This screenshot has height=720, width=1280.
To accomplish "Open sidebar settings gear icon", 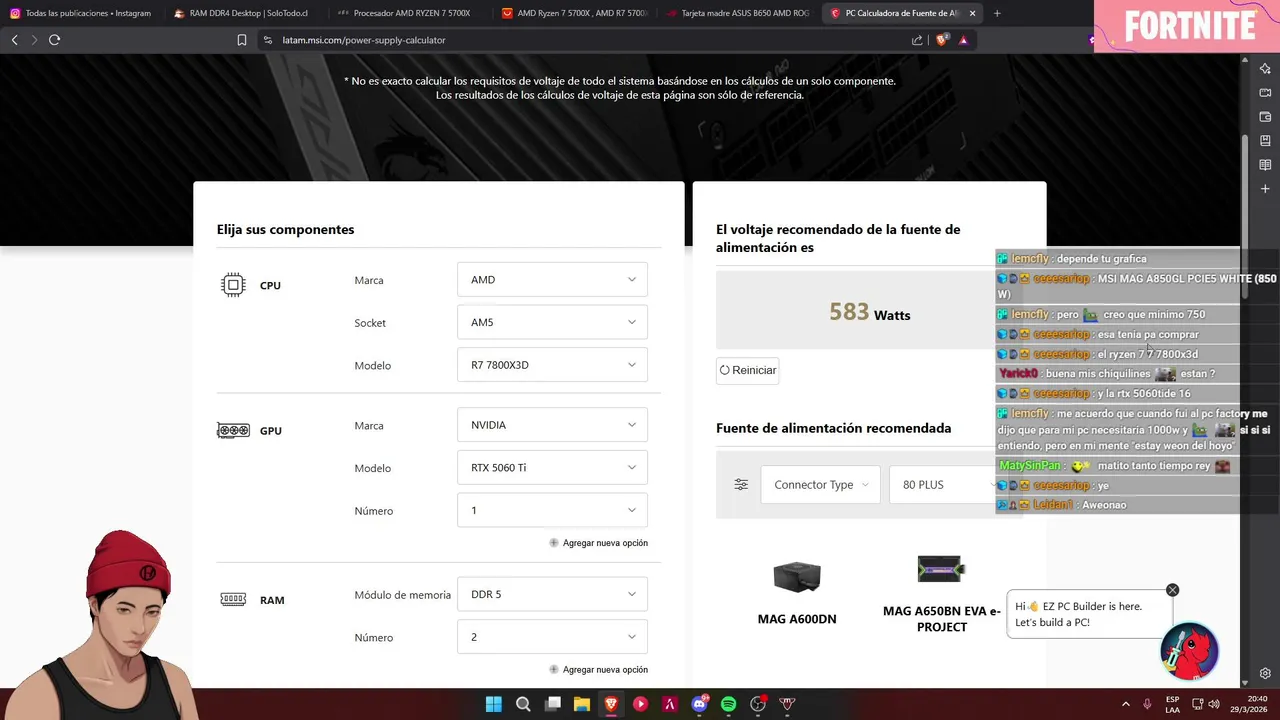I will tap(1265, 673).
